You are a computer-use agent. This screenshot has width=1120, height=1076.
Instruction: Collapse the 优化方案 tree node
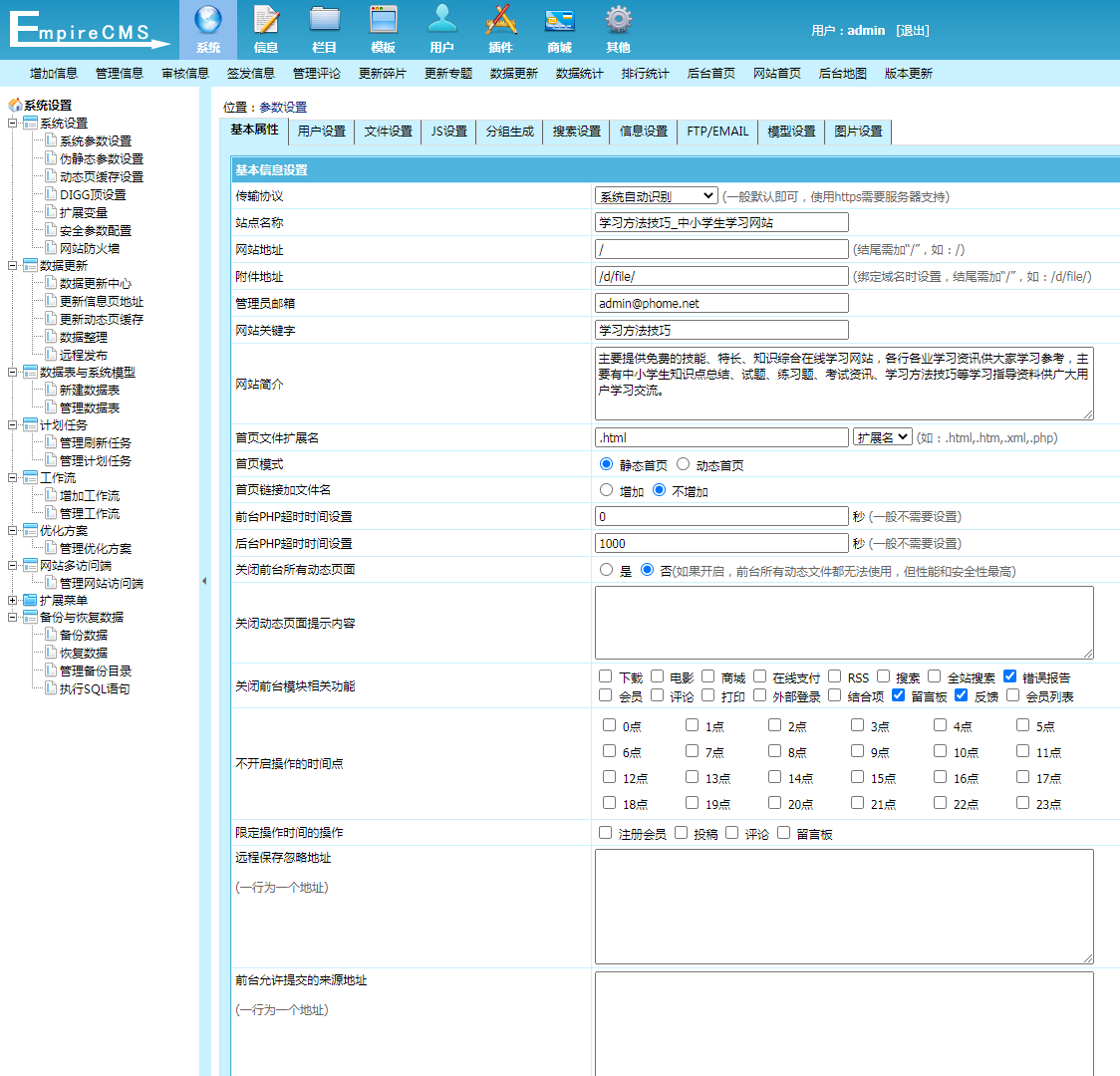(x=12, y=530)
